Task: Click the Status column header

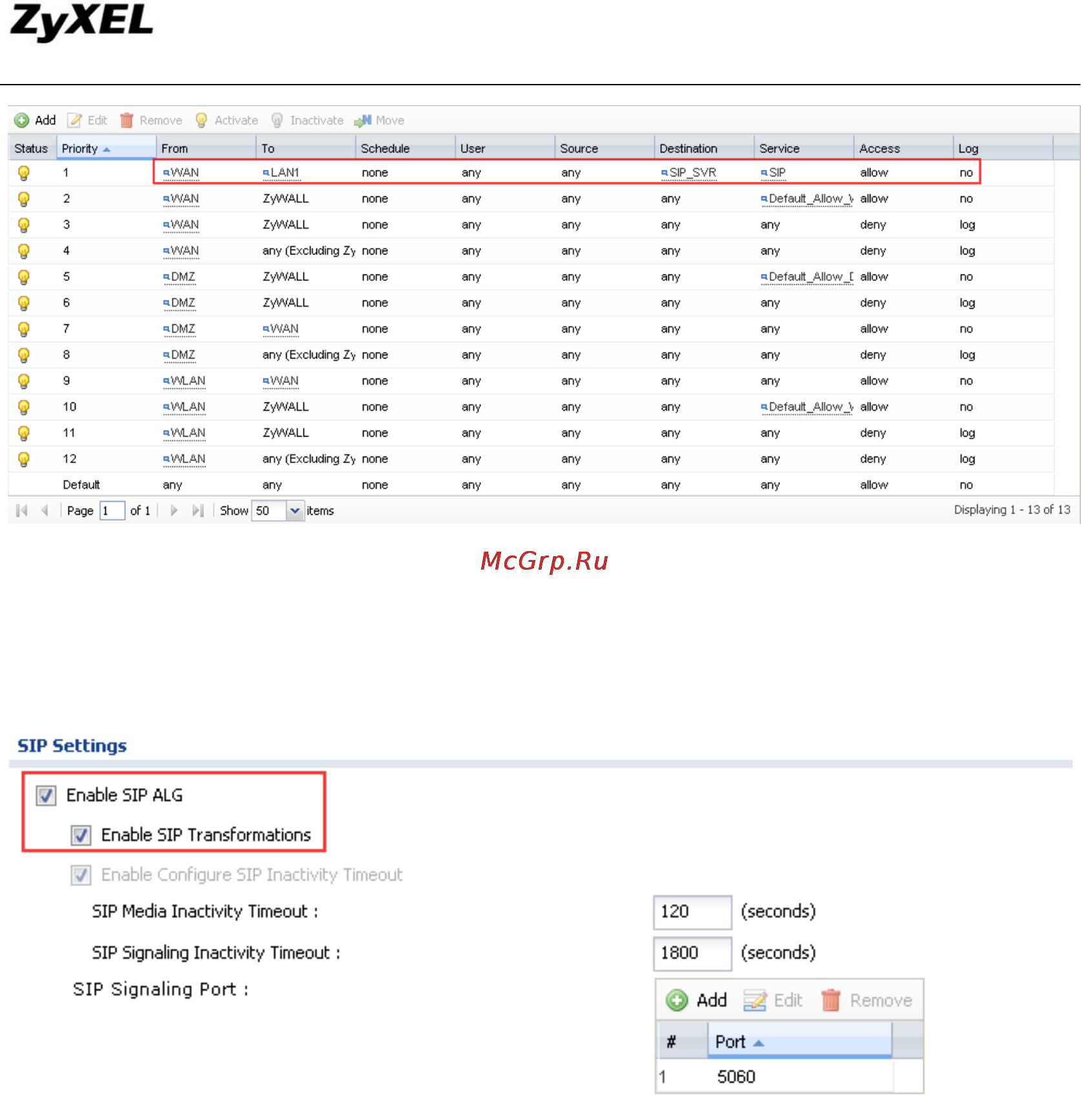Action: pos(31,149)
